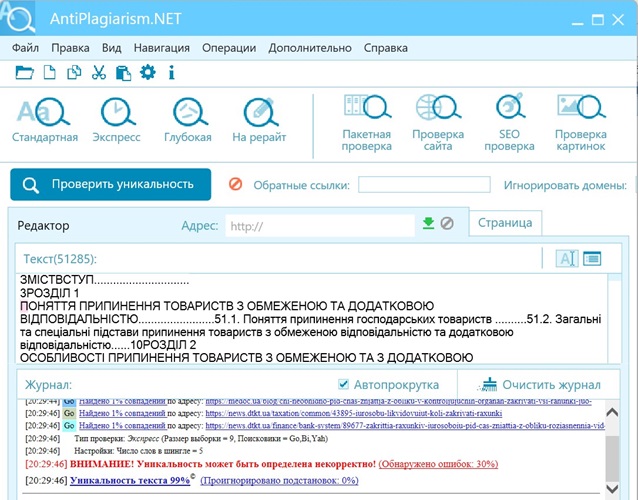The height and width of the screenshot is (500, 638).
Task: Focus the Адрес http:// field
Action: [320, 226]
